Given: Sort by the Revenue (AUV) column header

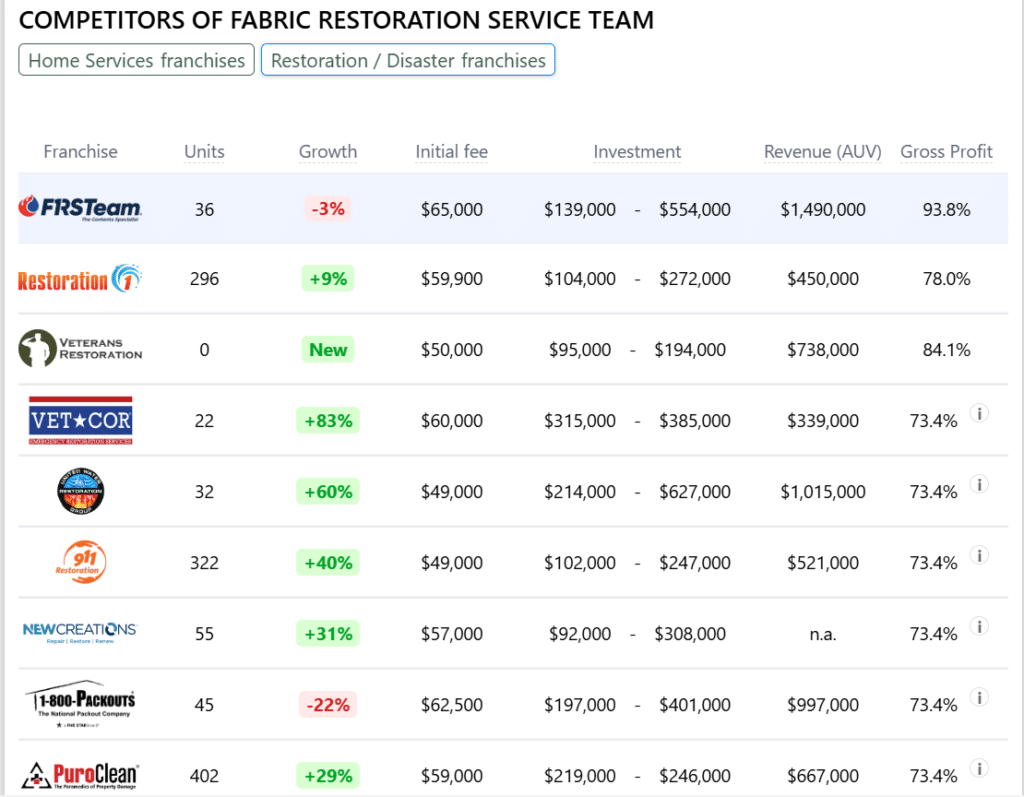Looking at the screenshot, I should [x=823, y=152].
